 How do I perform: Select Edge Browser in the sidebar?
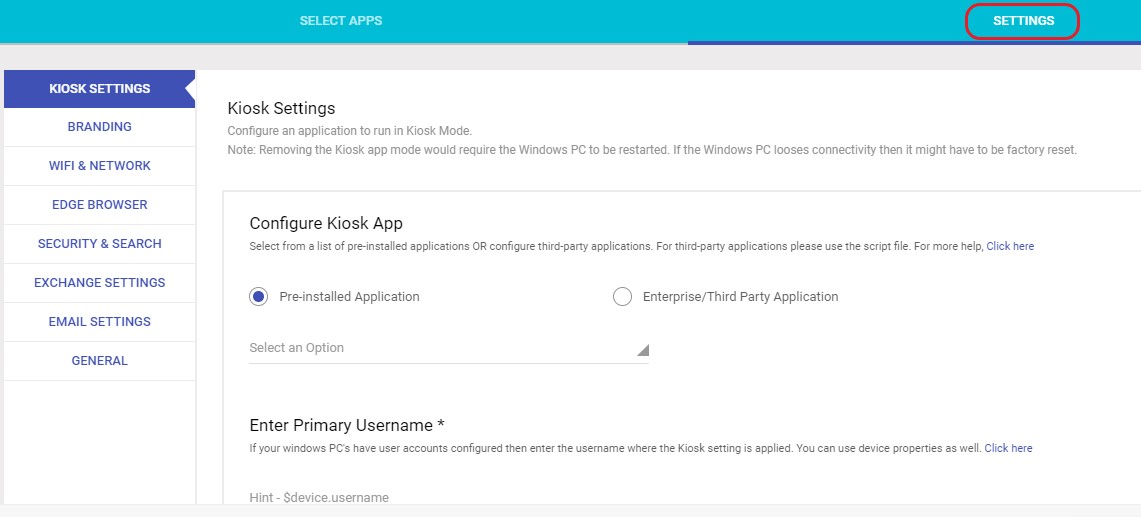point(100,205)
